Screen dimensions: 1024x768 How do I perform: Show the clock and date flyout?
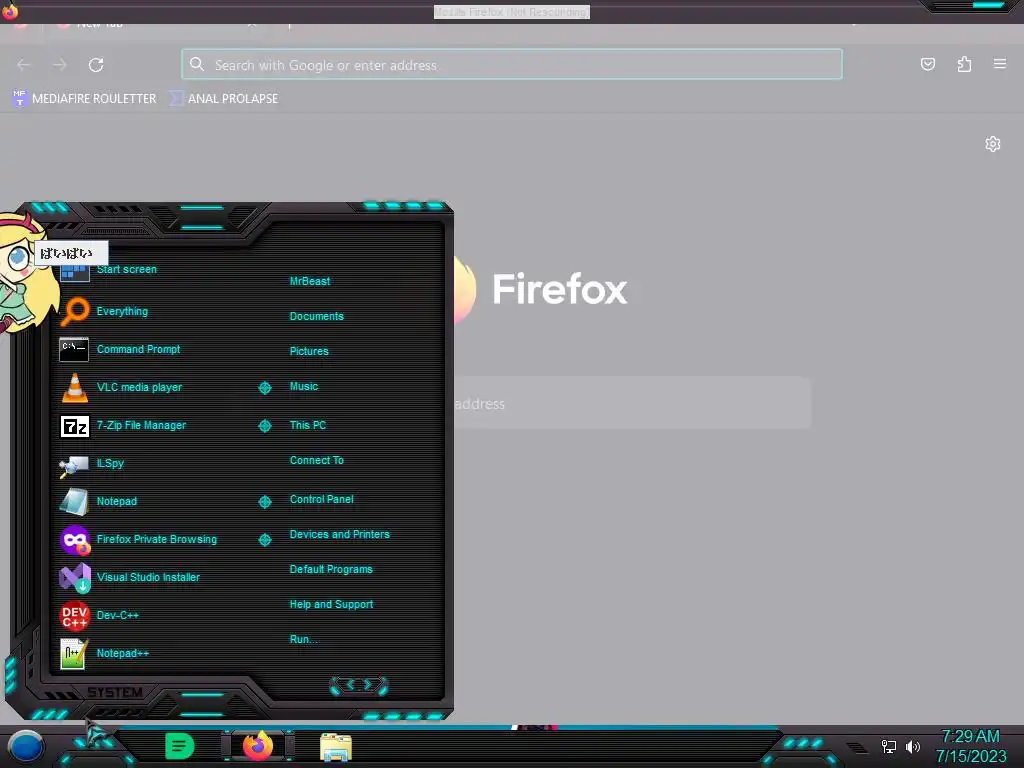point(970,746)
